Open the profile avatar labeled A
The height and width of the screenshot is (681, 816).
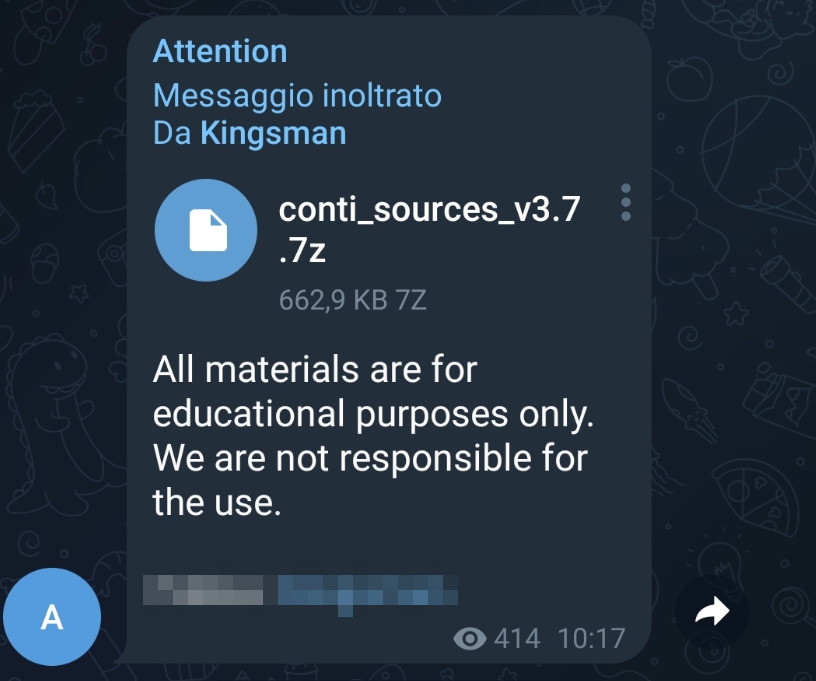[52, 617]
